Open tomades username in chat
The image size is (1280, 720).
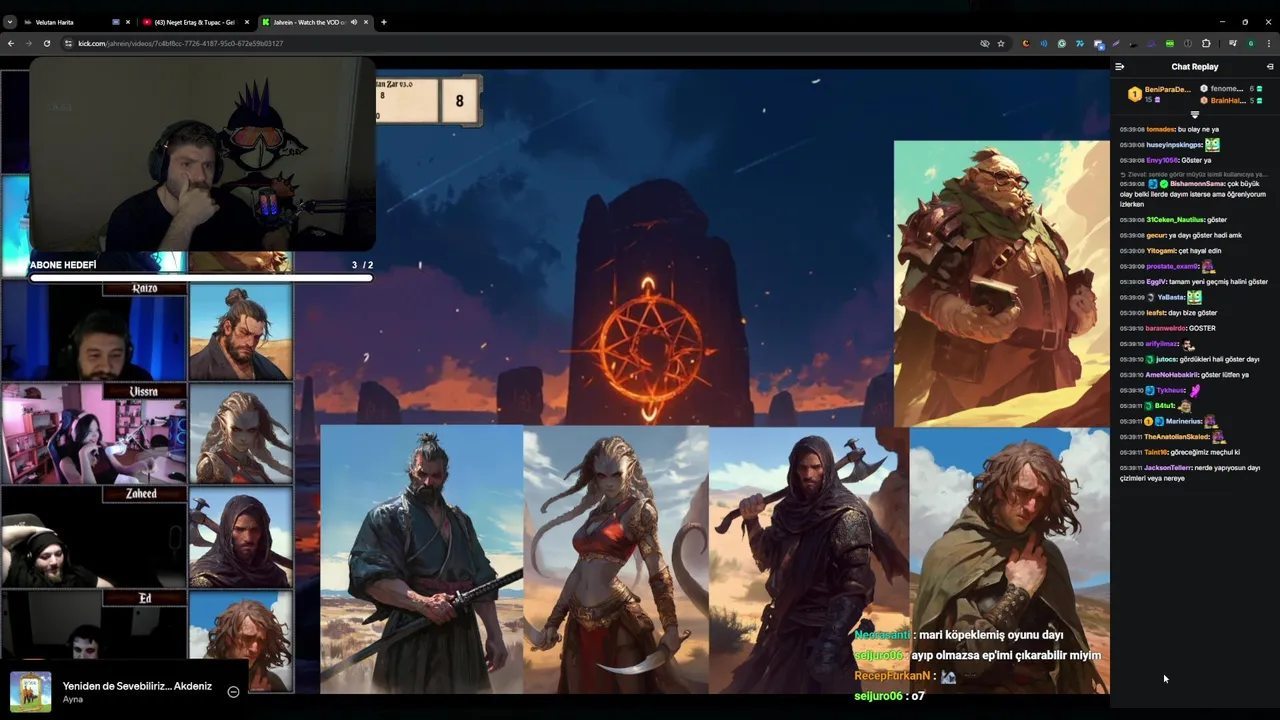coord(1160,129)
